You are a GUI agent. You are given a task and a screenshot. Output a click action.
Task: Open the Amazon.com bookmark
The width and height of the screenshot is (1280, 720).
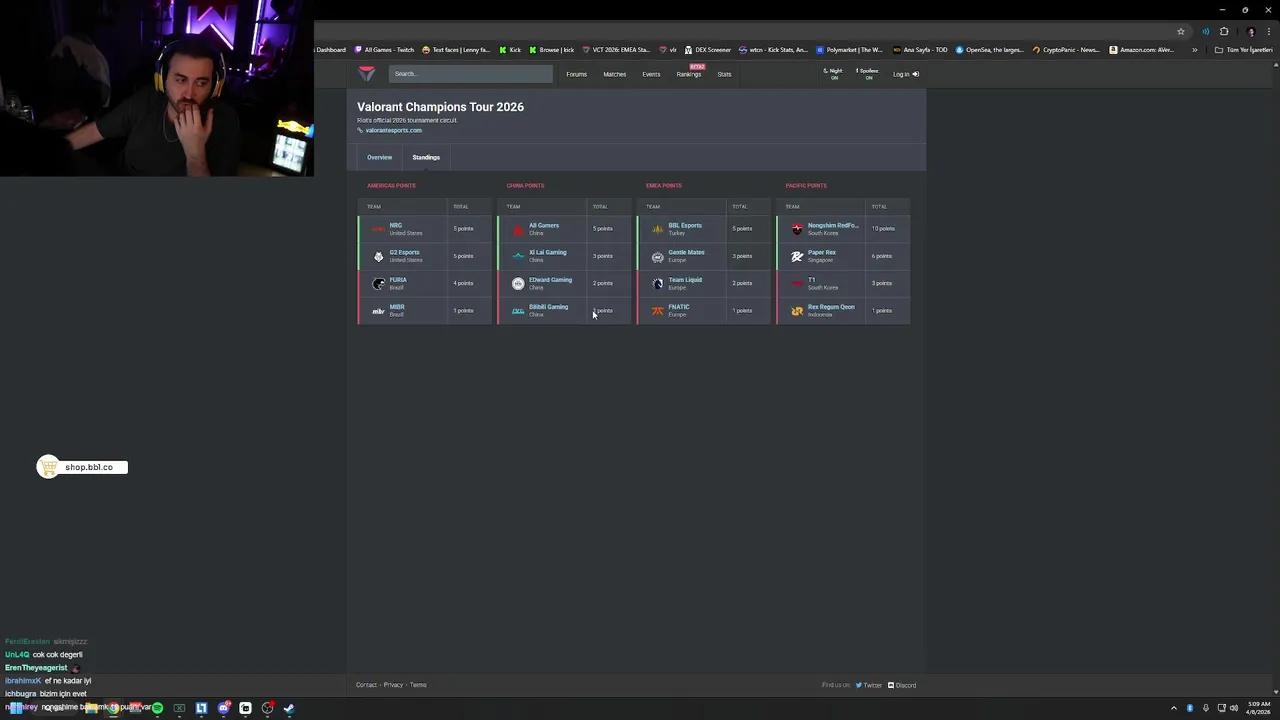(1141, 50)
